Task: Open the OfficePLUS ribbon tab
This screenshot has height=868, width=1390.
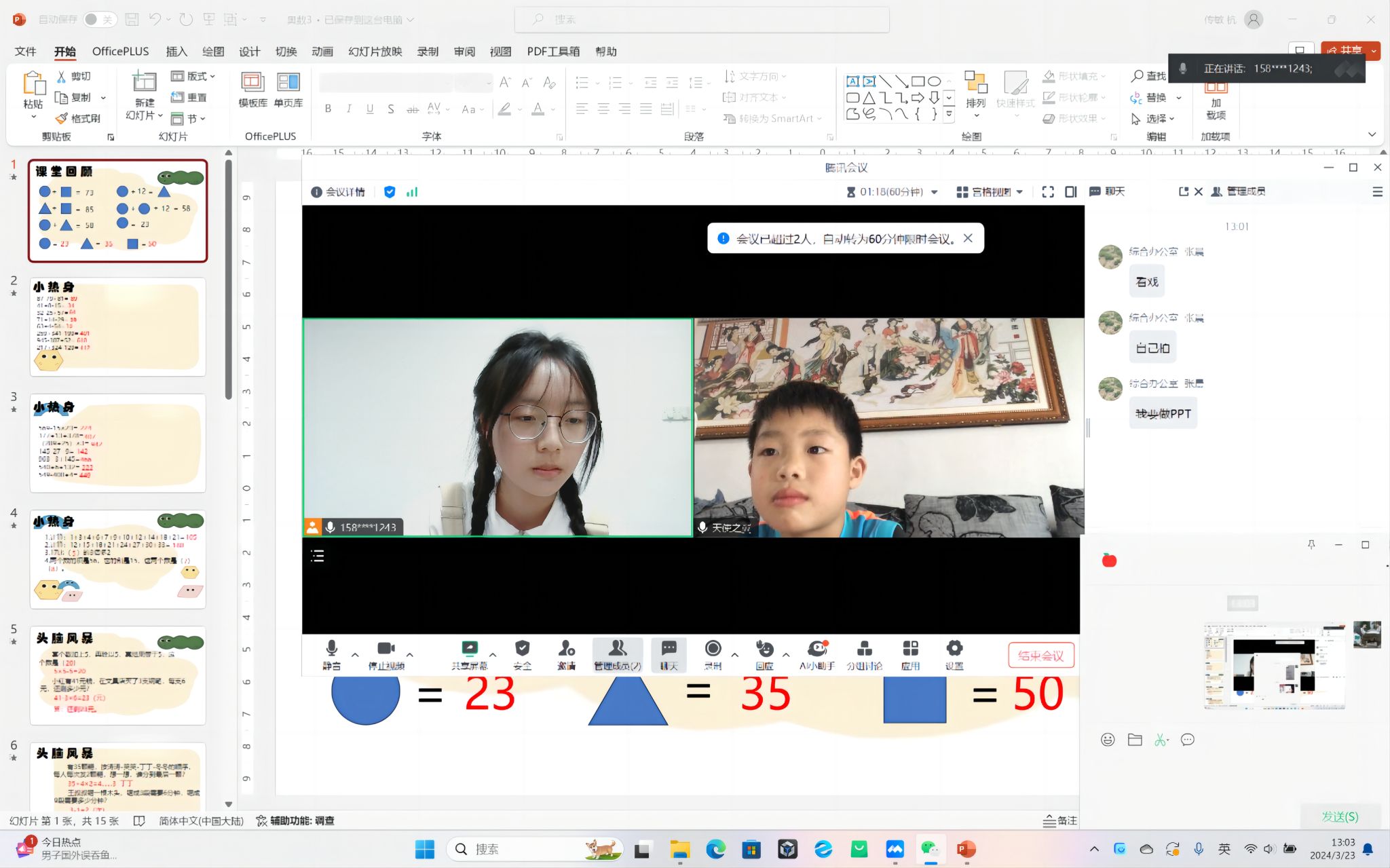Action: point(120,52)
